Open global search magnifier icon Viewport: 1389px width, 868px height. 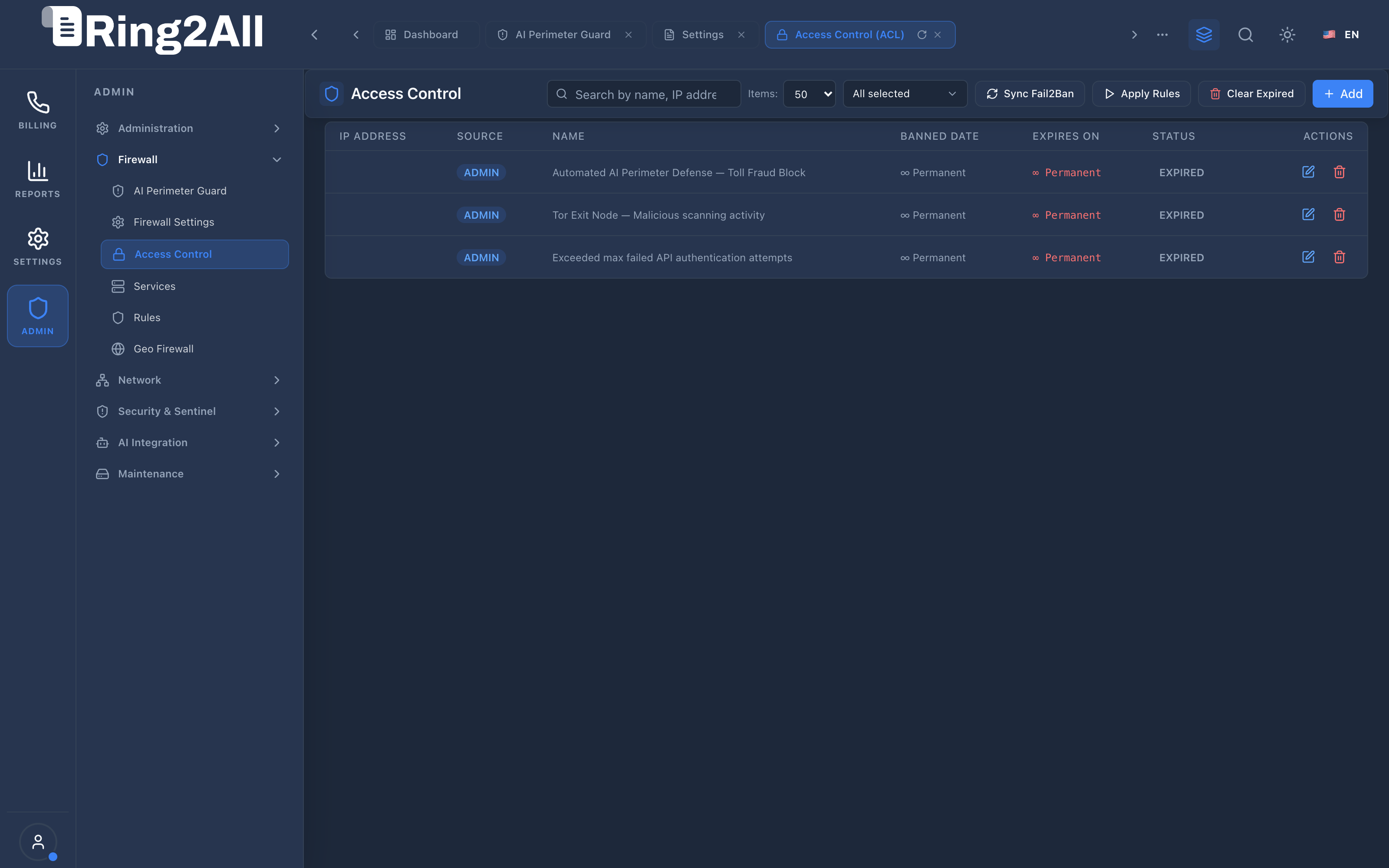[1245, 34]
